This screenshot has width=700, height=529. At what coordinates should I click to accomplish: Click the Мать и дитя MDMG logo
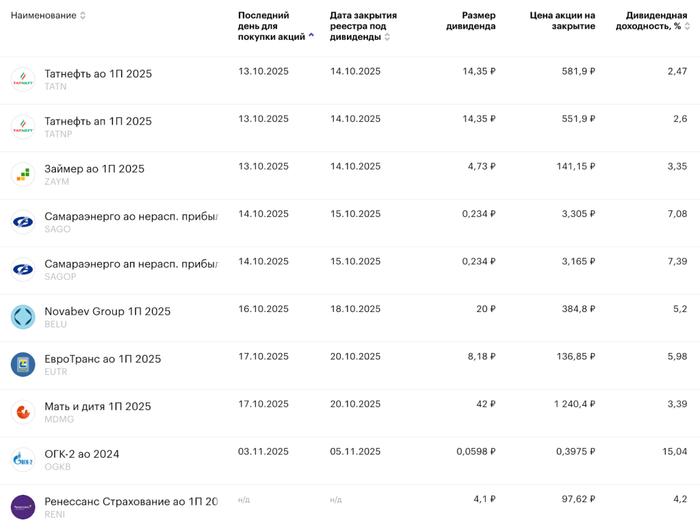click(x=22, y=412)
